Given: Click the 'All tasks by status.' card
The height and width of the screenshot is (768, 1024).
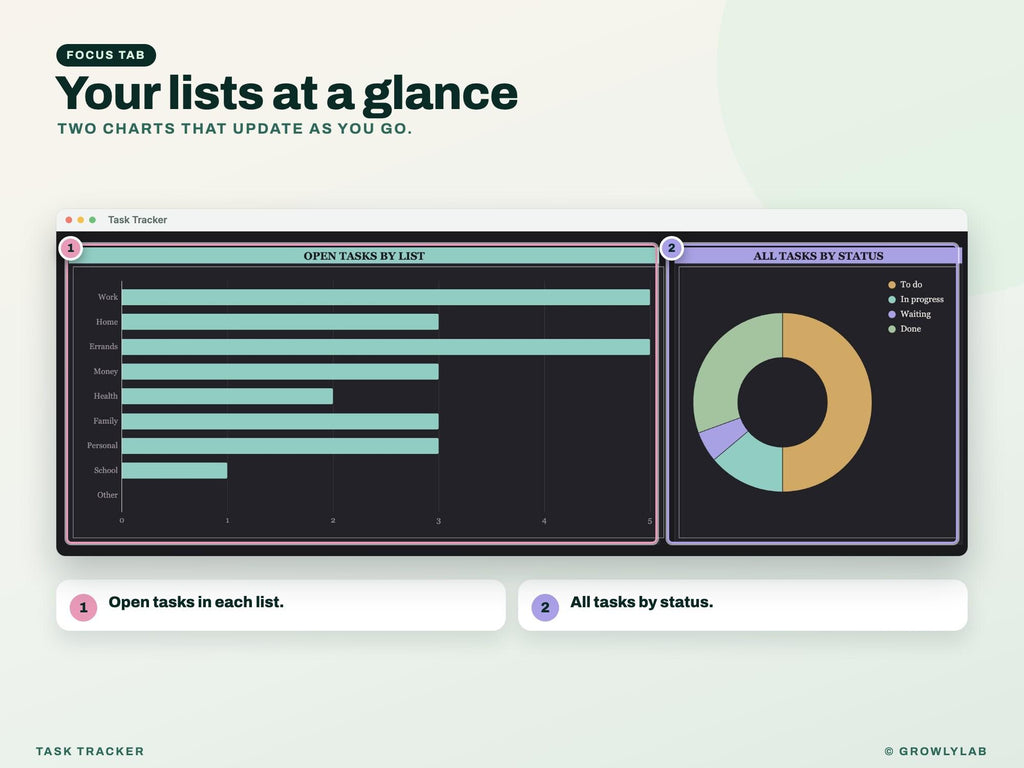Looking at the screenshot, I should [x=743, y=605].
